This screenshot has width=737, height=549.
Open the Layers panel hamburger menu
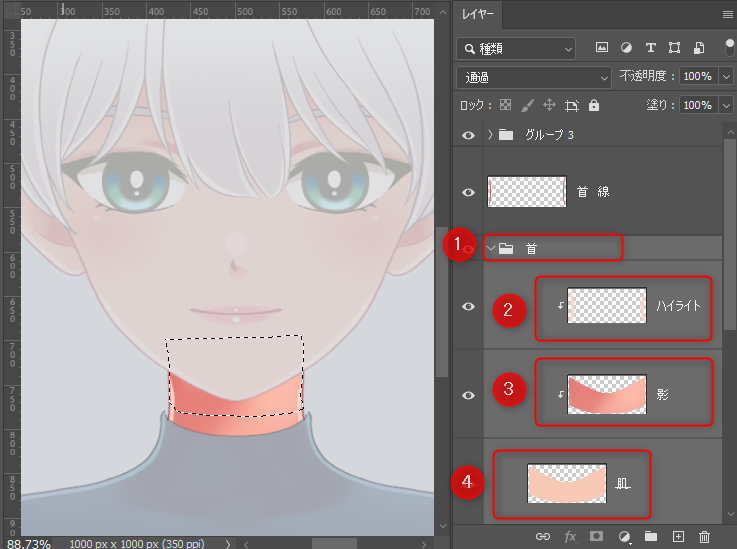tap(727, 15)
